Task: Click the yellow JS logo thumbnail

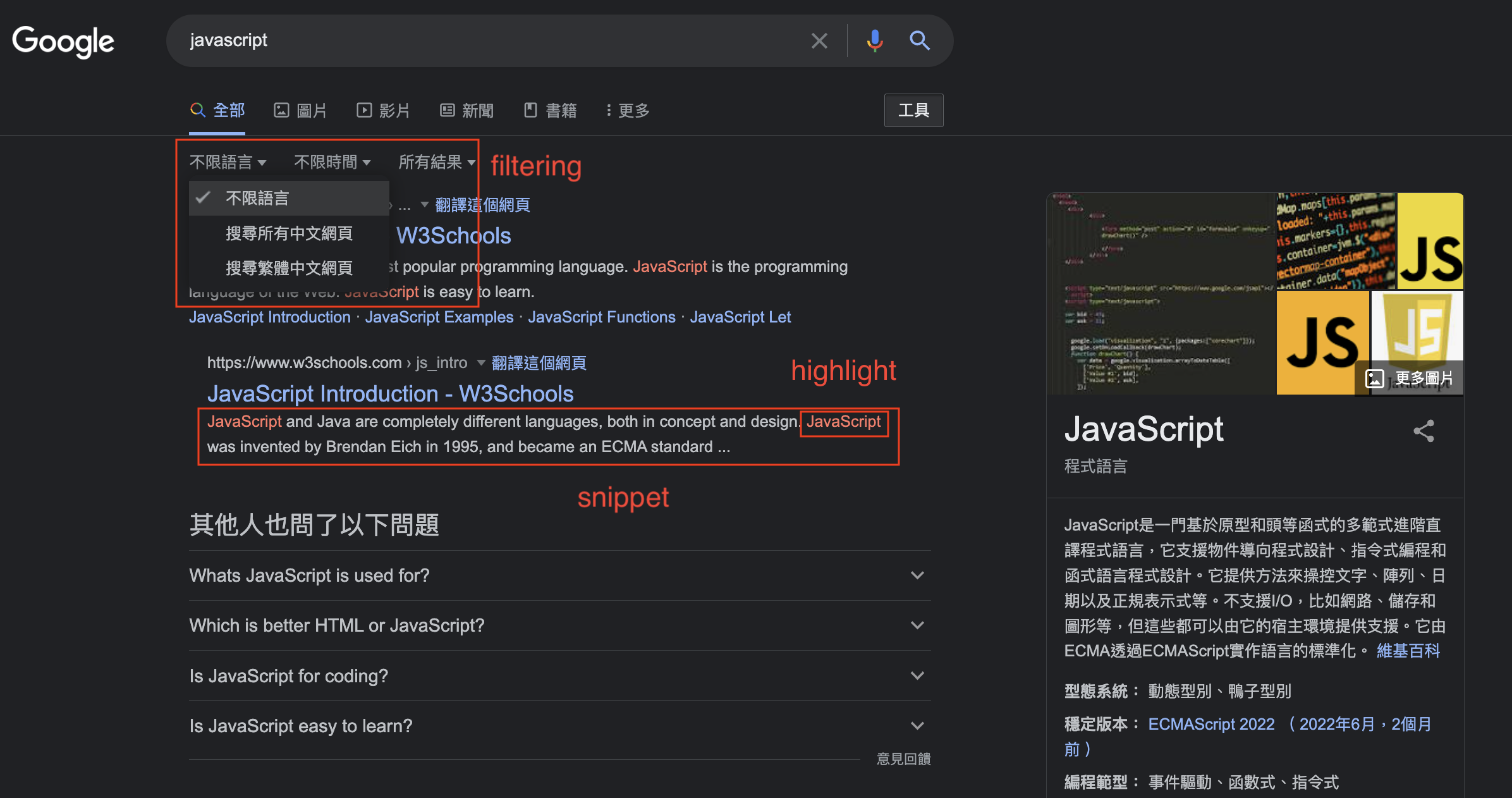Action: coord(1430,242)
